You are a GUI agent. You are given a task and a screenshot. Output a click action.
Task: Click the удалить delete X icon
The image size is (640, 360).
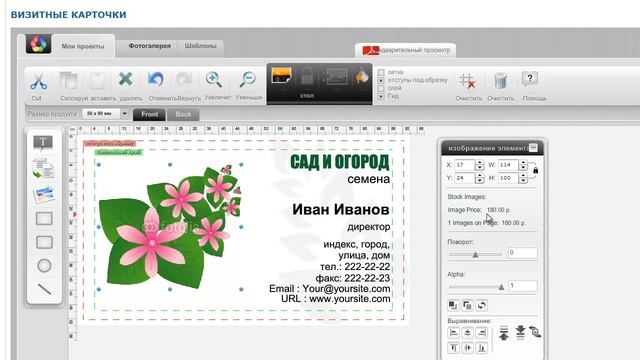126,79
